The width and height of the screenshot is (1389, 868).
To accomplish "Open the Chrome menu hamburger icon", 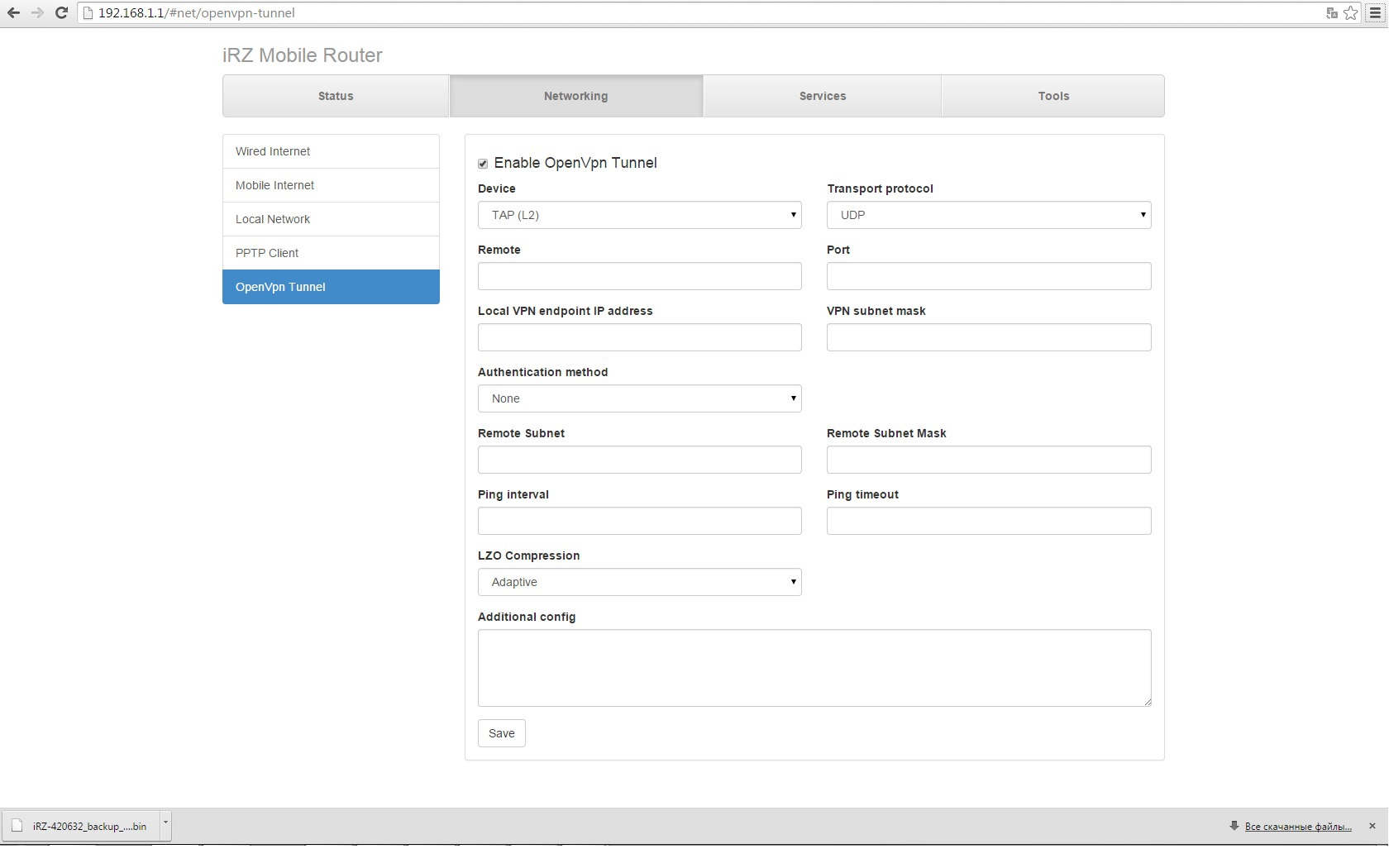I will pyautogui.click(x=1376, y=13).
